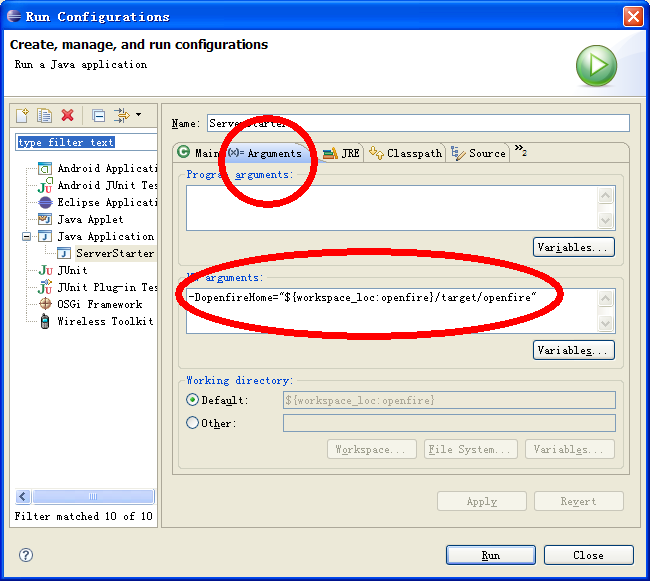This screenshot has width=650, height=581.
Task: Click the working directory Variables... button
Action: pyautogui.click(x=570, y=450)
